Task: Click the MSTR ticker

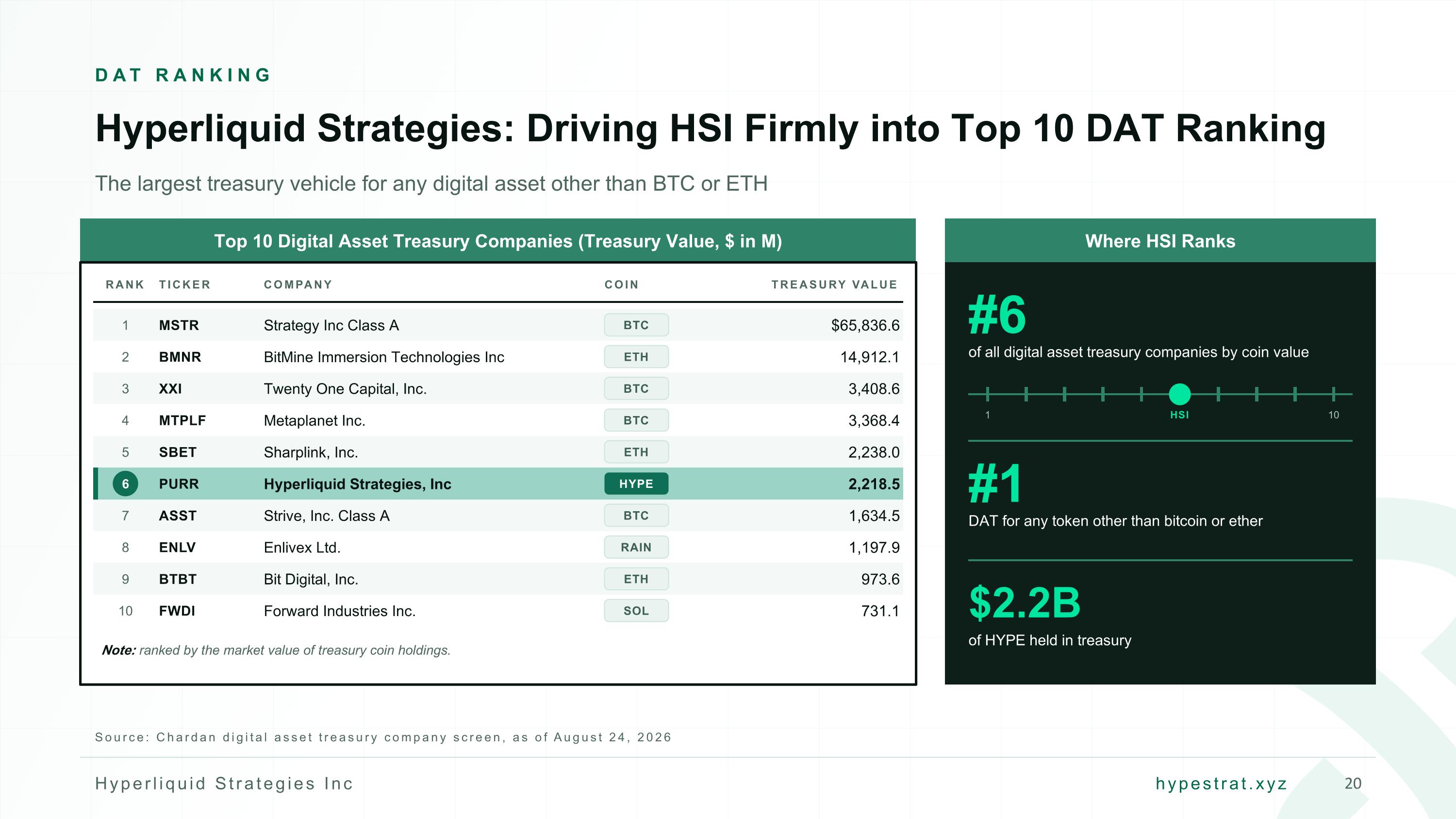Action: click(179, 325)
